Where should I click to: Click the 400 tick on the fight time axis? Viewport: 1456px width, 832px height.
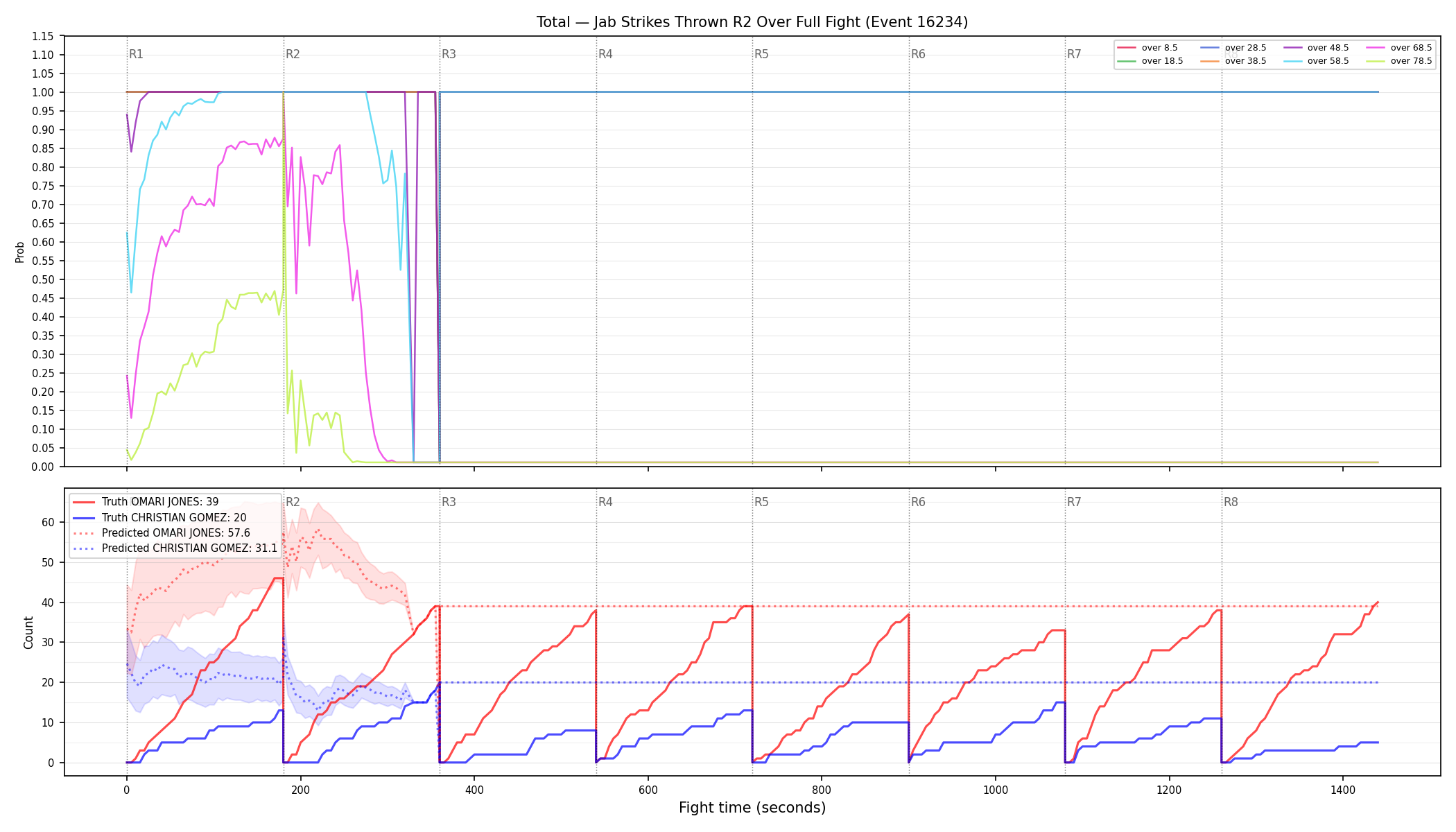click(x=474, y=790)
